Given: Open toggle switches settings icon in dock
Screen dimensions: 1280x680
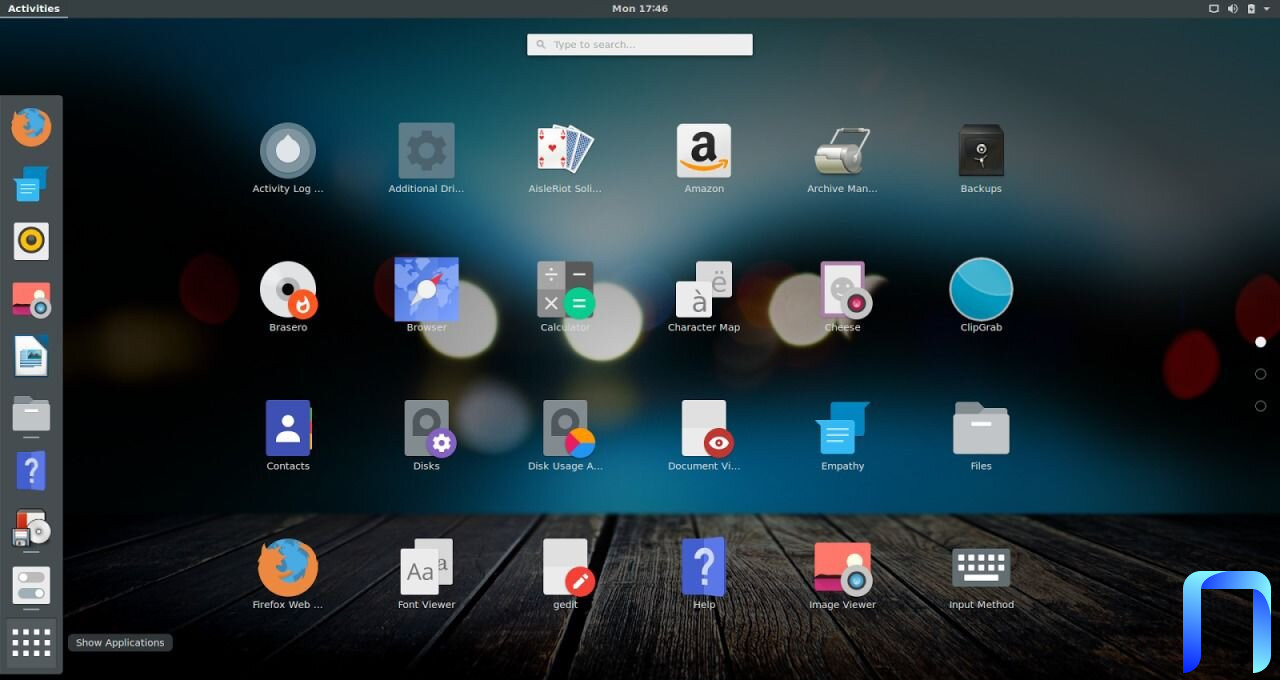Looking at the screenshot, I should tap(31, 585).
